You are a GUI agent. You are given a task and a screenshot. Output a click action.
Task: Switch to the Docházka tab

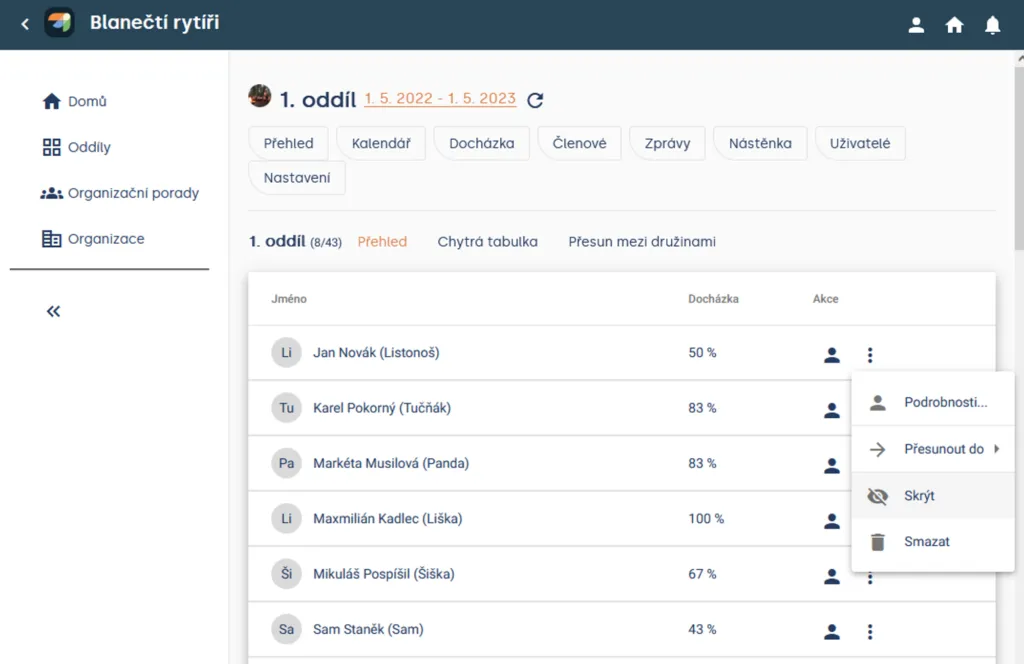[x=481, y=143]
